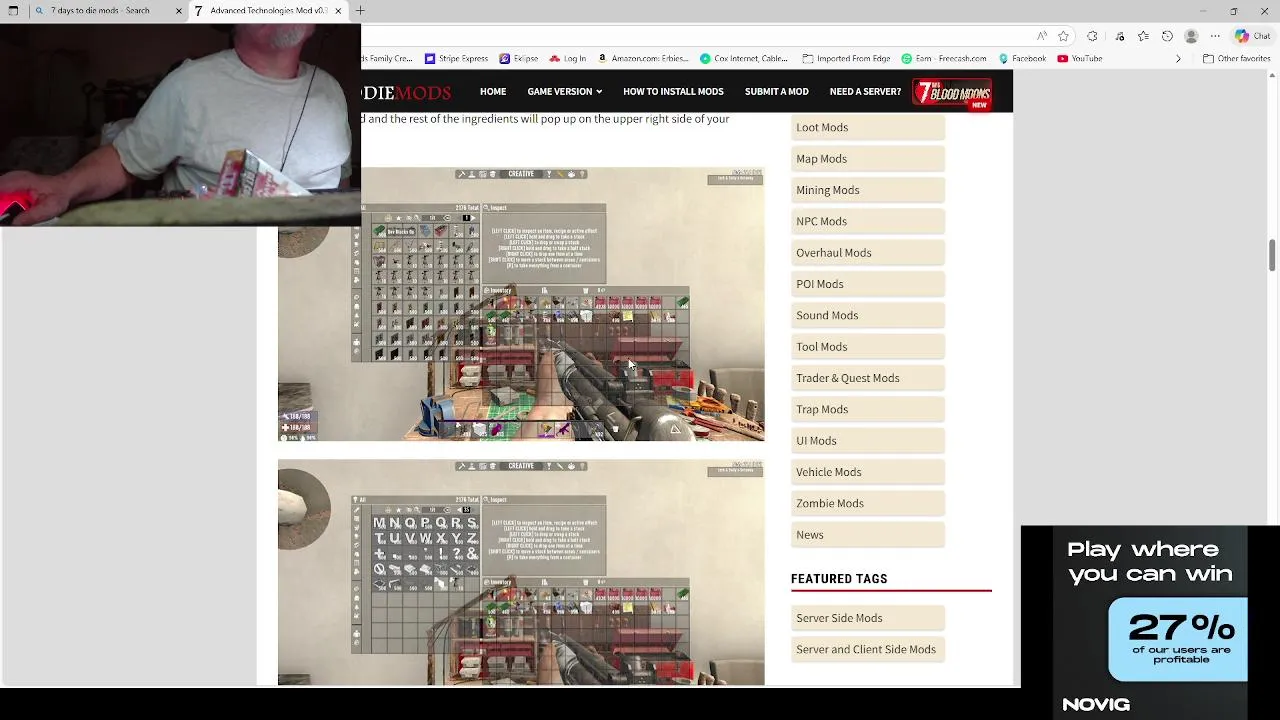
Task: Open the Stripe Express bookmark
Action: pos(456,59)
